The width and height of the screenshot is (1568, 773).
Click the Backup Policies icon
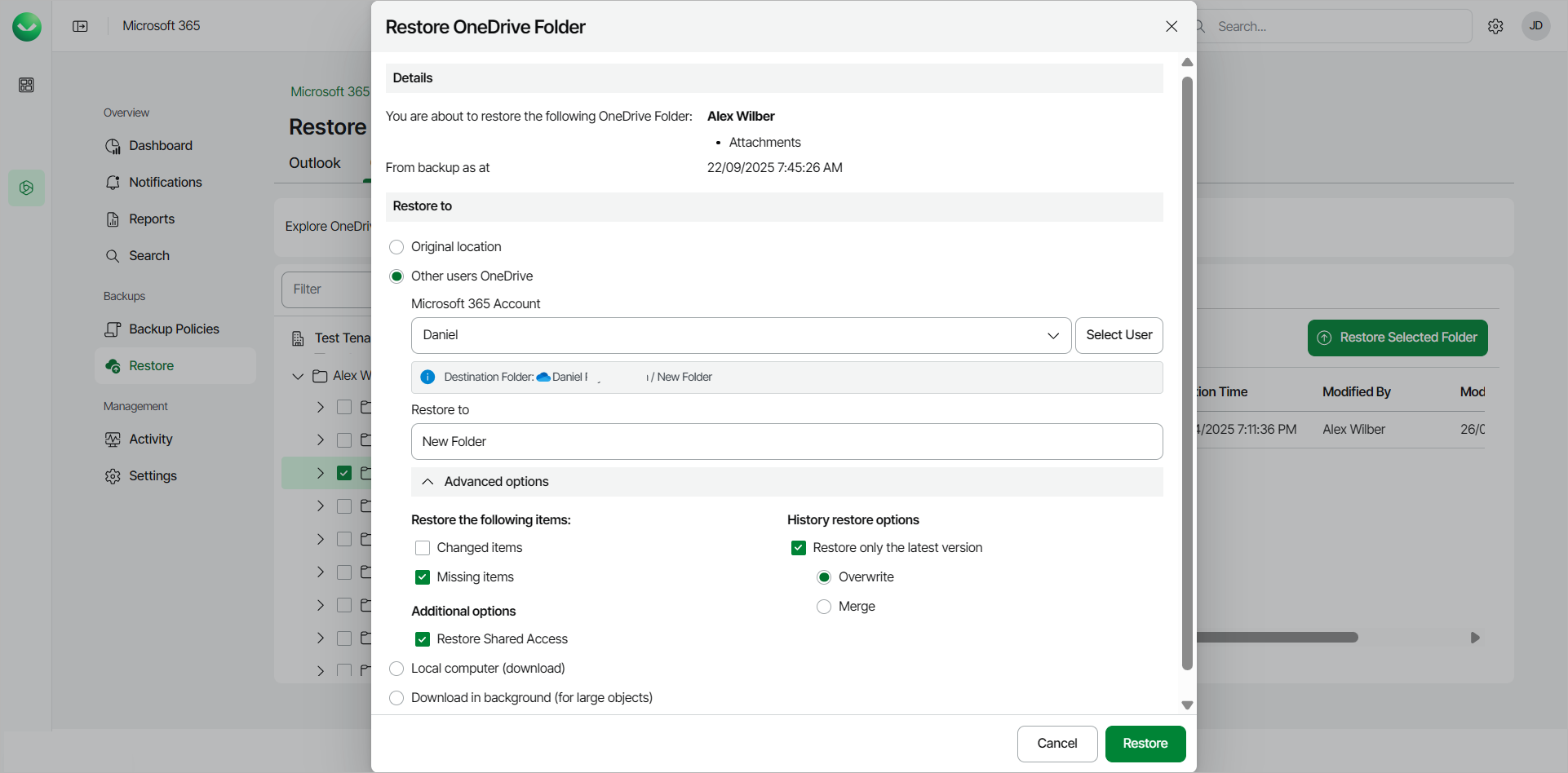tap(113, 329)
